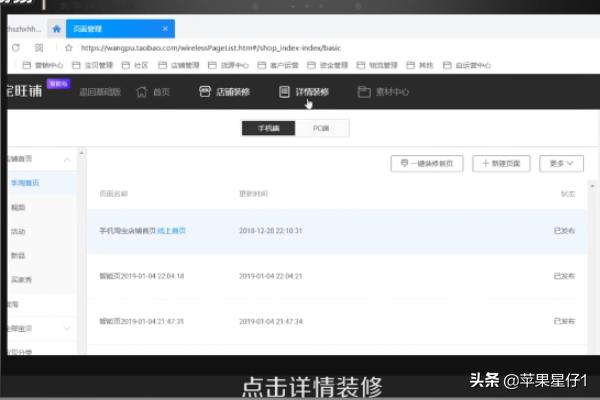Switch to the 手机端 view

tap(268, 128)
